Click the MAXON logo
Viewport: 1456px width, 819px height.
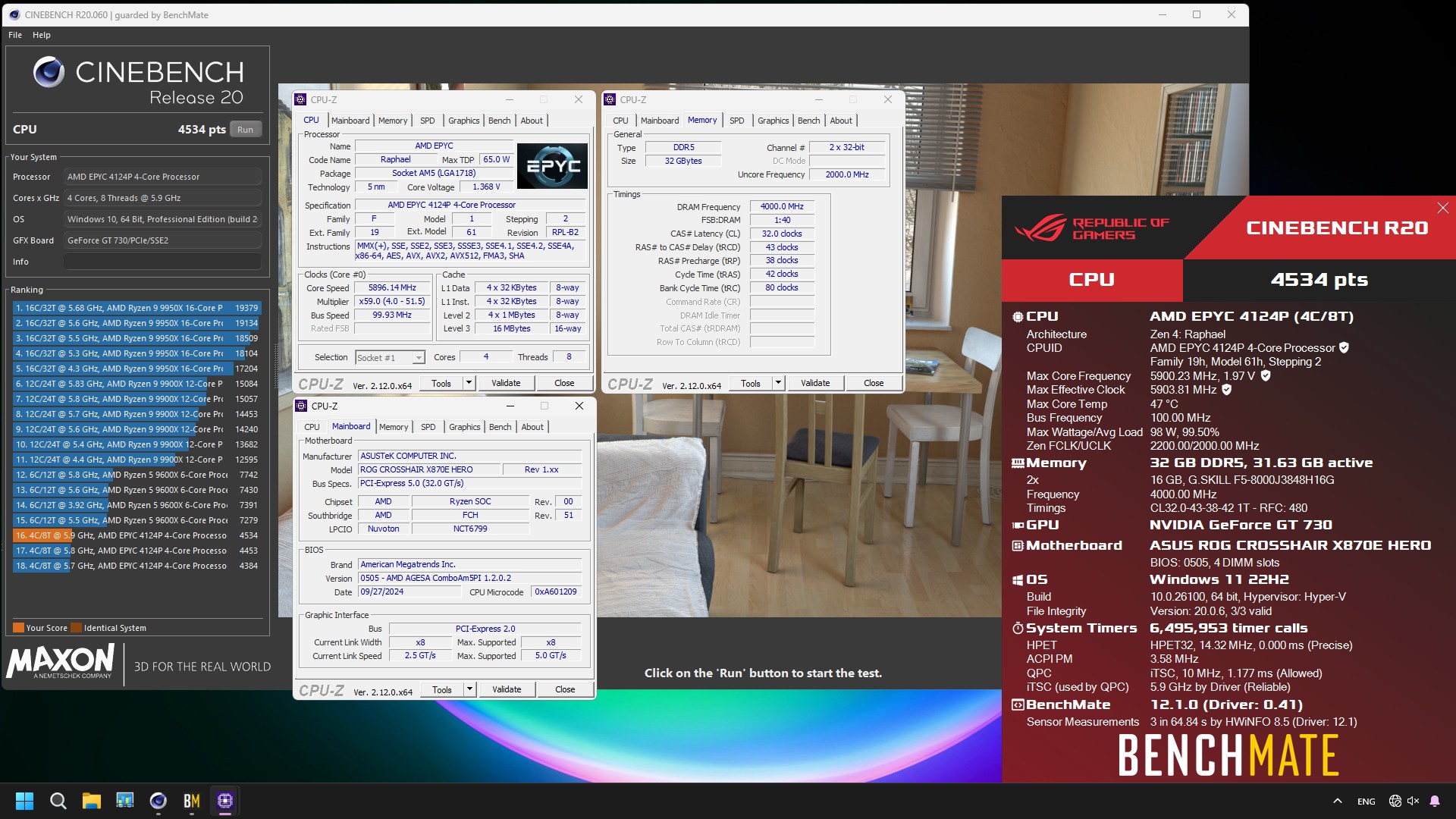click(x=61, y=661)
